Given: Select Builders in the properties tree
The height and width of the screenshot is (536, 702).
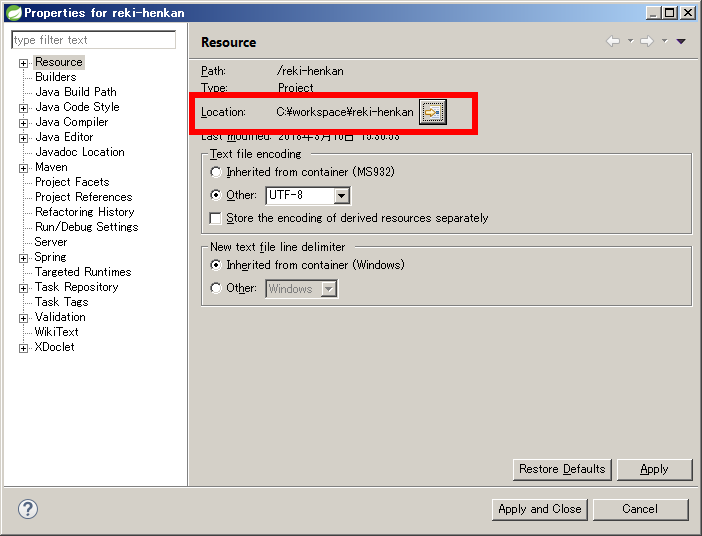Looking at the screenshot, I should pyautogui.click(x=56, y=77).
